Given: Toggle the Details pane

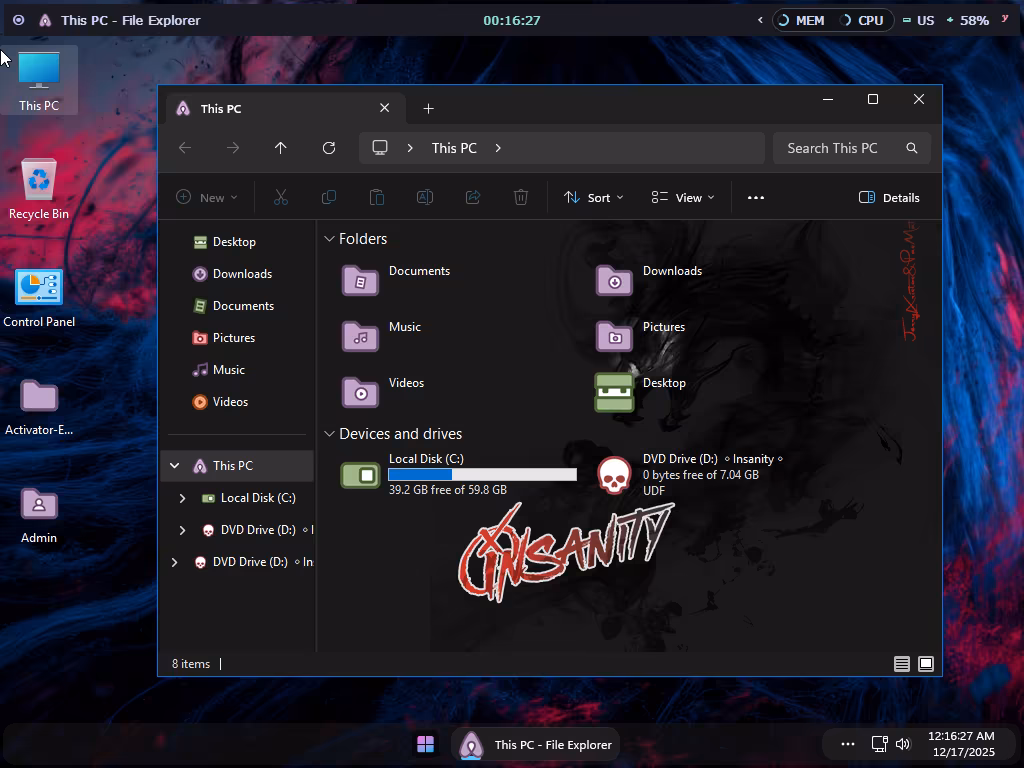Looking at the screenshot, I should point(889,198).
